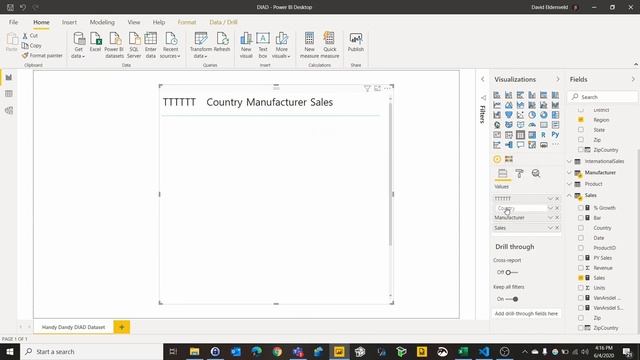Select the pie chart visualization

click(x=532, y=115)
